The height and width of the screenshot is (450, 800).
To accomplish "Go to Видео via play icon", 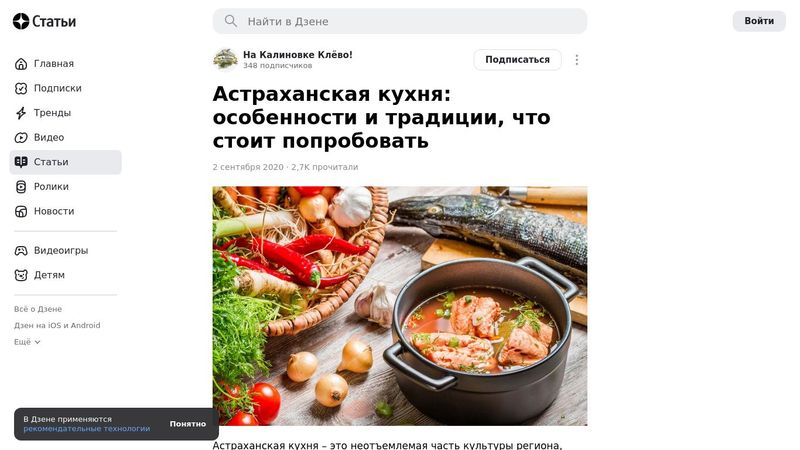I will [21, 137].
